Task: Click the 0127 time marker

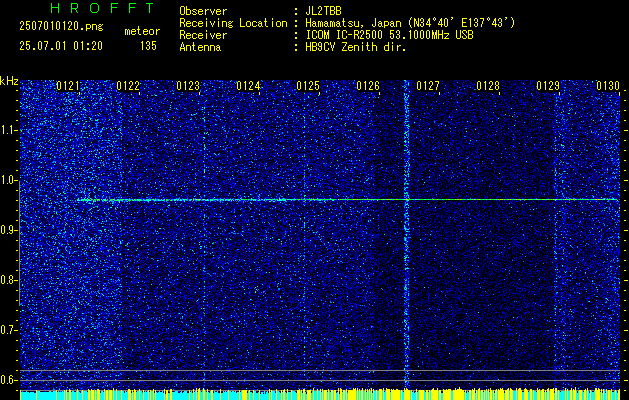Action: 428,86
